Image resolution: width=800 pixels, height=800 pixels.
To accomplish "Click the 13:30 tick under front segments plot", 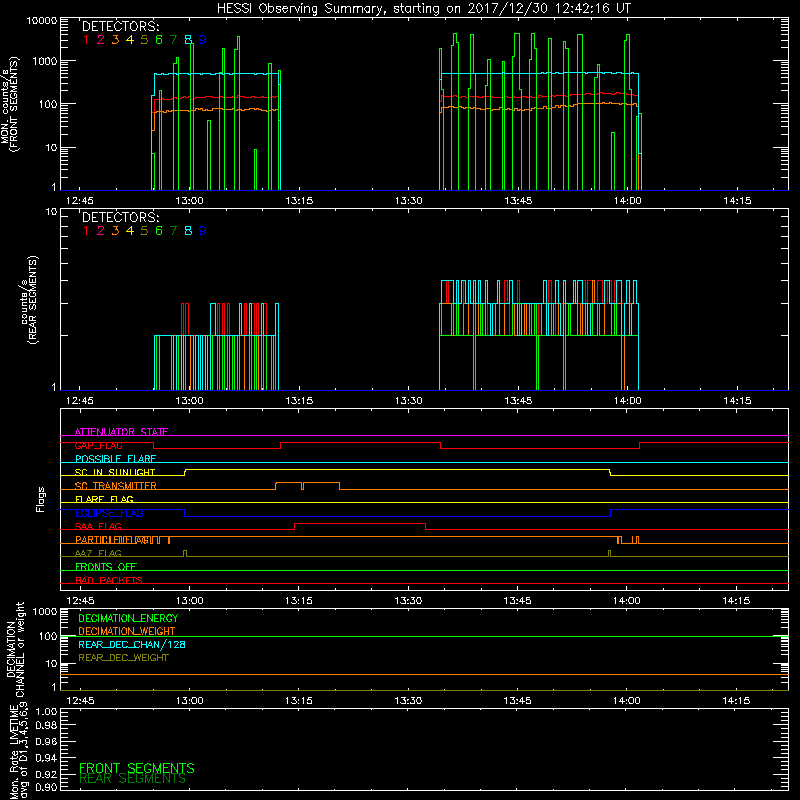I will [x=409, y=201].
